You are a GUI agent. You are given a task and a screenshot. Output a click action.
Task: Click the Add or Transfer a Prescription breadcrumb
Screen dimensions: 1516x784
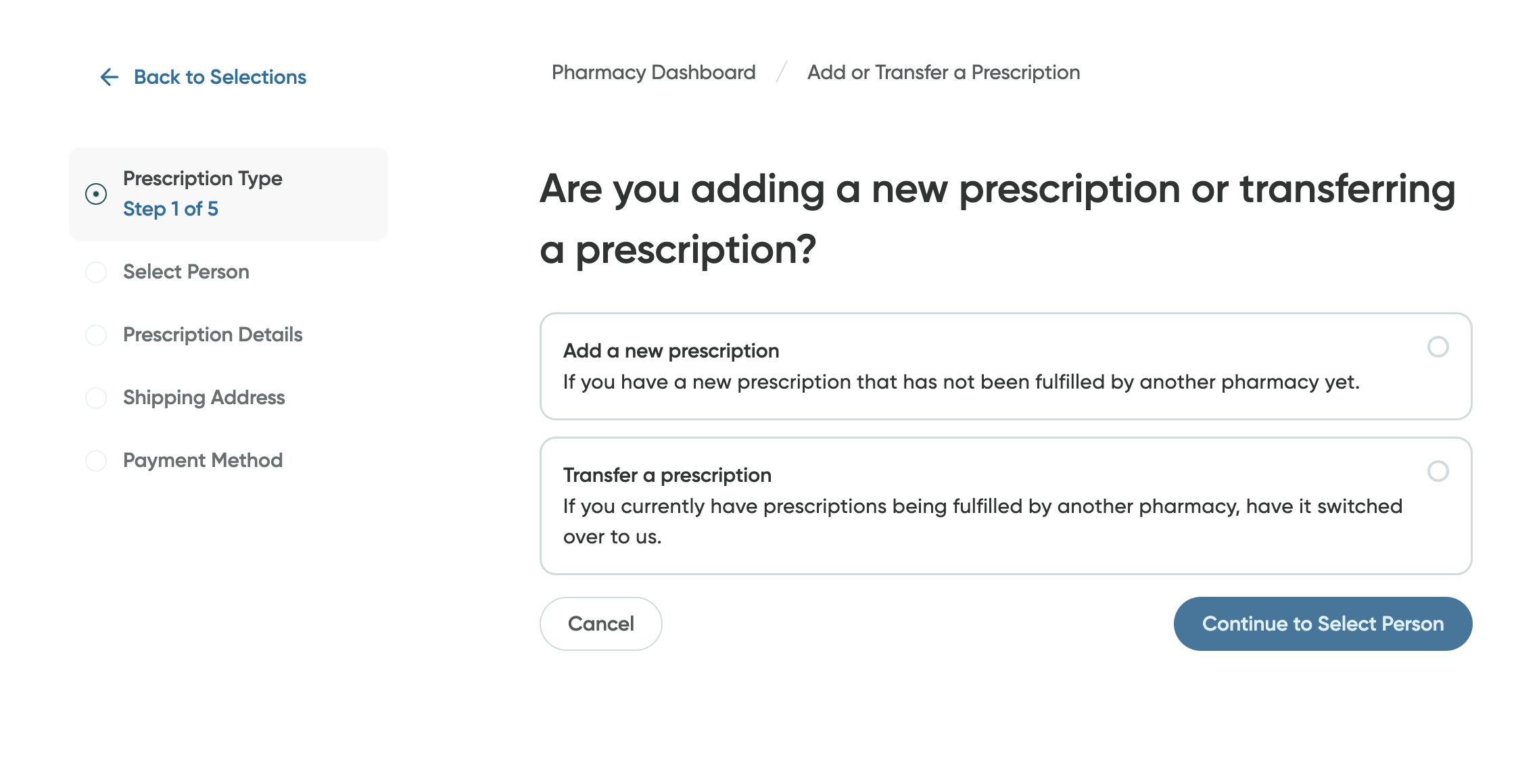coord(943,72)
